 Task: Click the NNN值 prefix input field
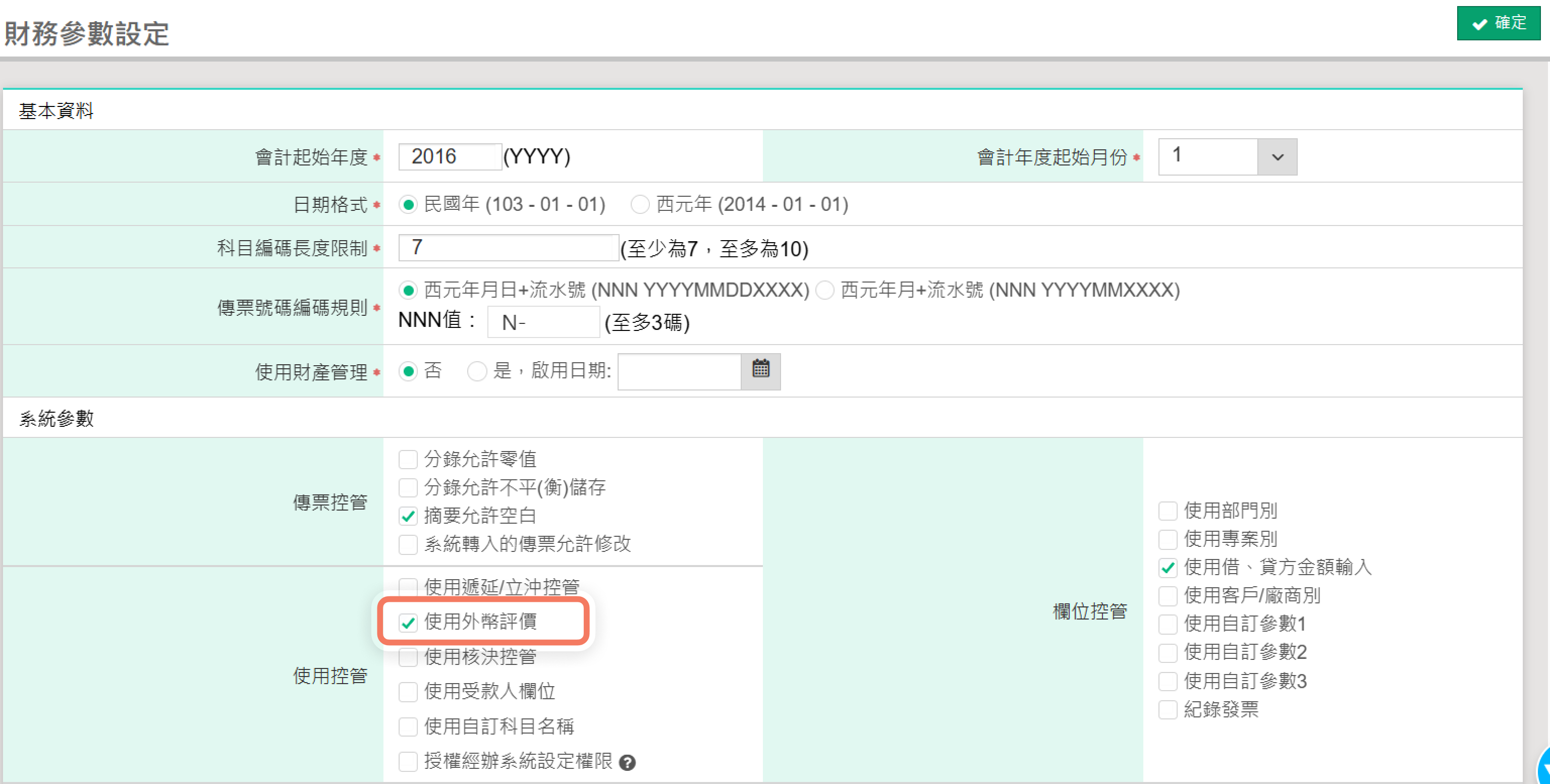[543, 322]
